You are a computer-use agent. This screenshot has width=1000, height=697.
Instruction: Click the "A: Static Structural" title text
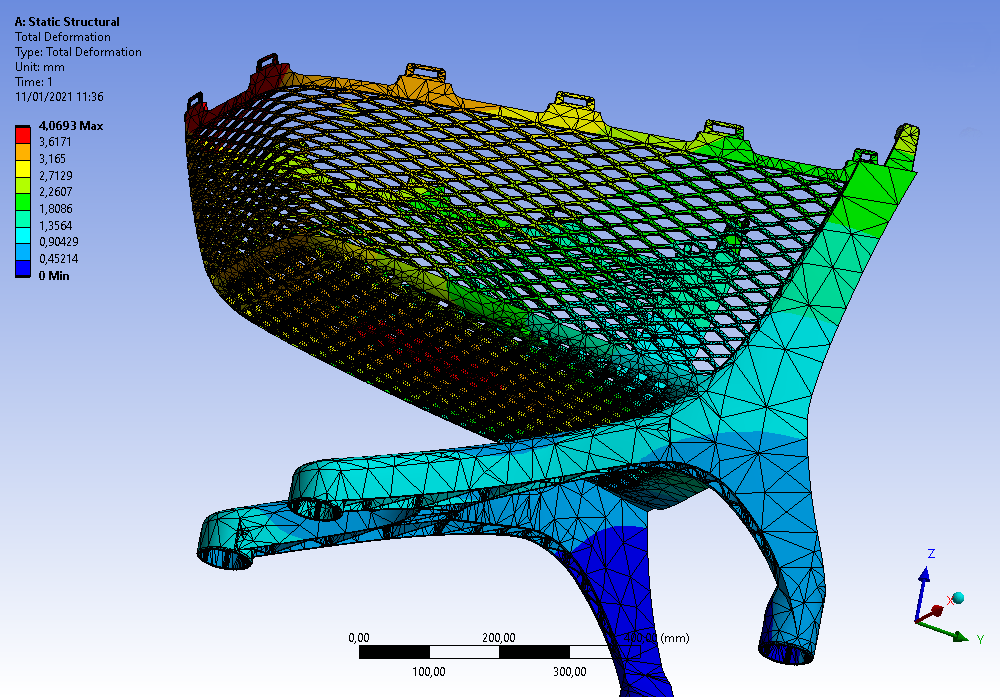(x=67, y=22)
